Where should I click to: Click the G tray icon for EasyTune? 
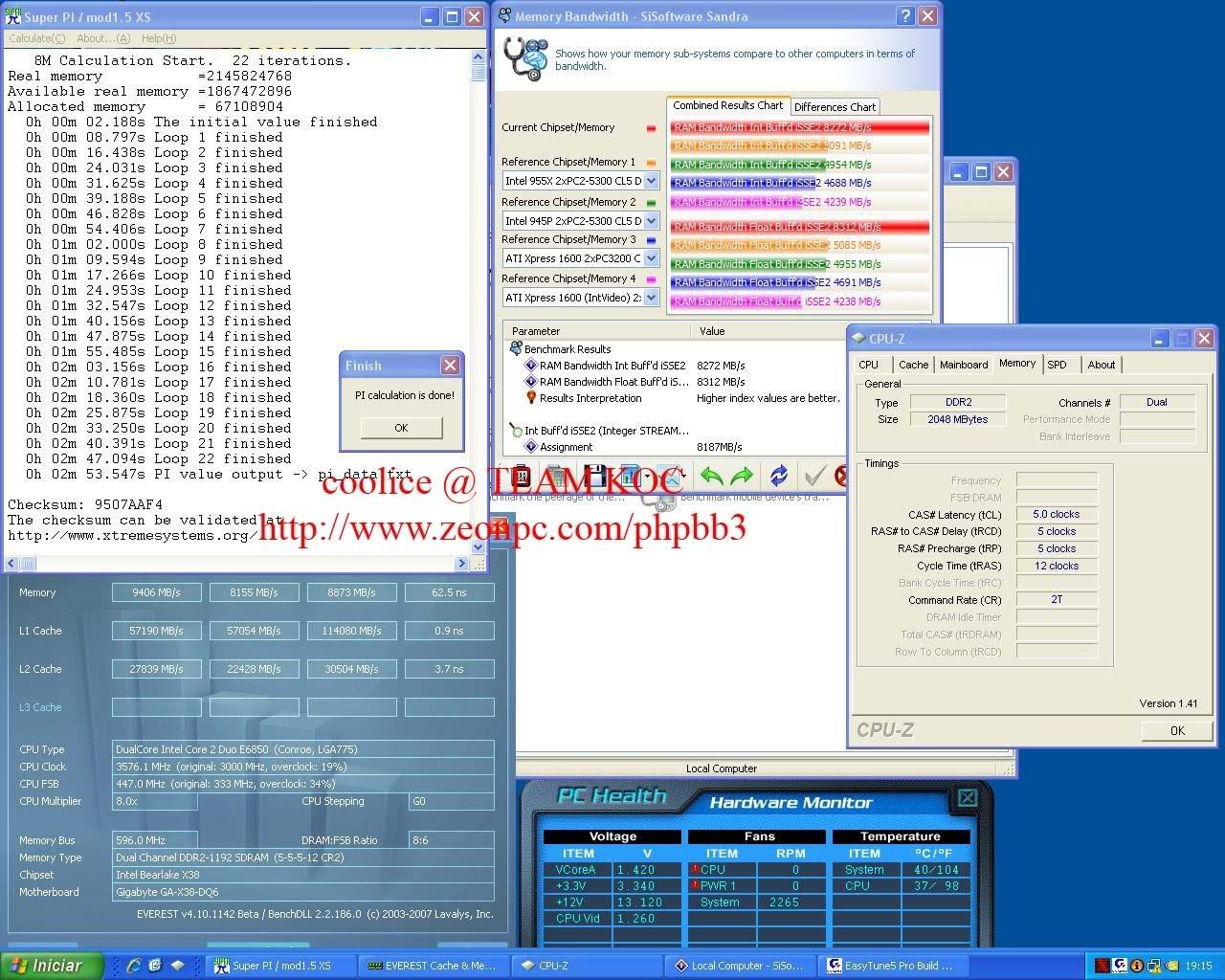(1119, 966)
